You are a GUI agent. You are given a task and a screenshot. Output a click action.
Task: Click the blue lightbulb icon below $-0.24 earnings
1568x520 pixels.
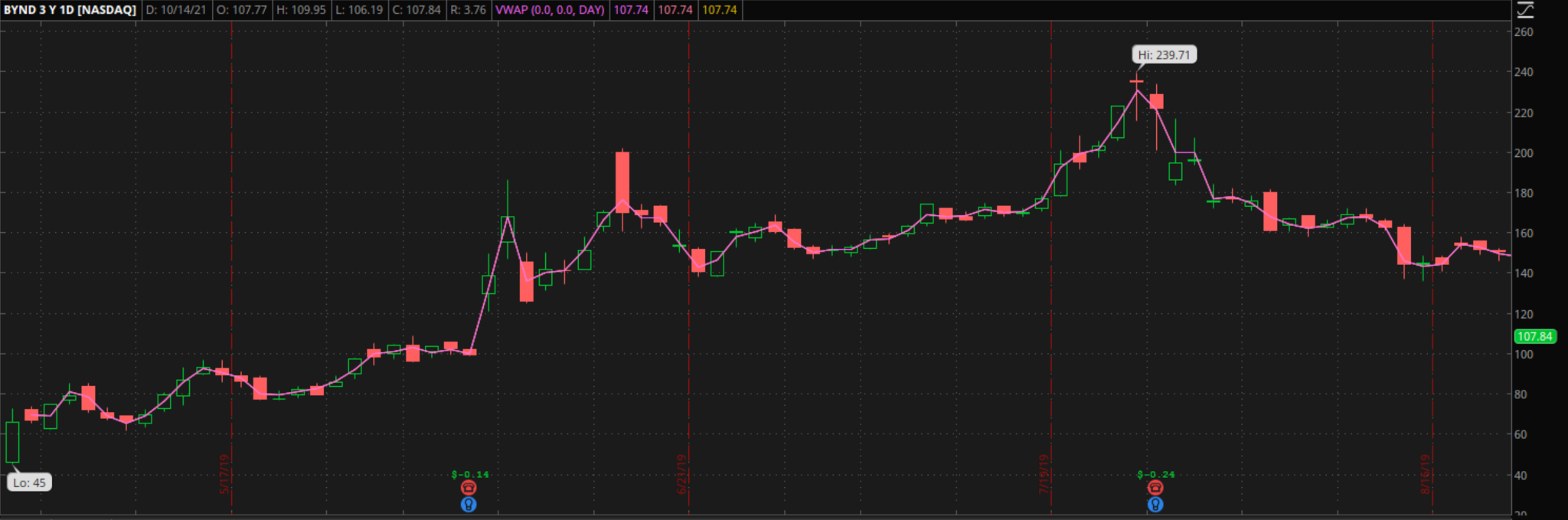pos(1155,504)
